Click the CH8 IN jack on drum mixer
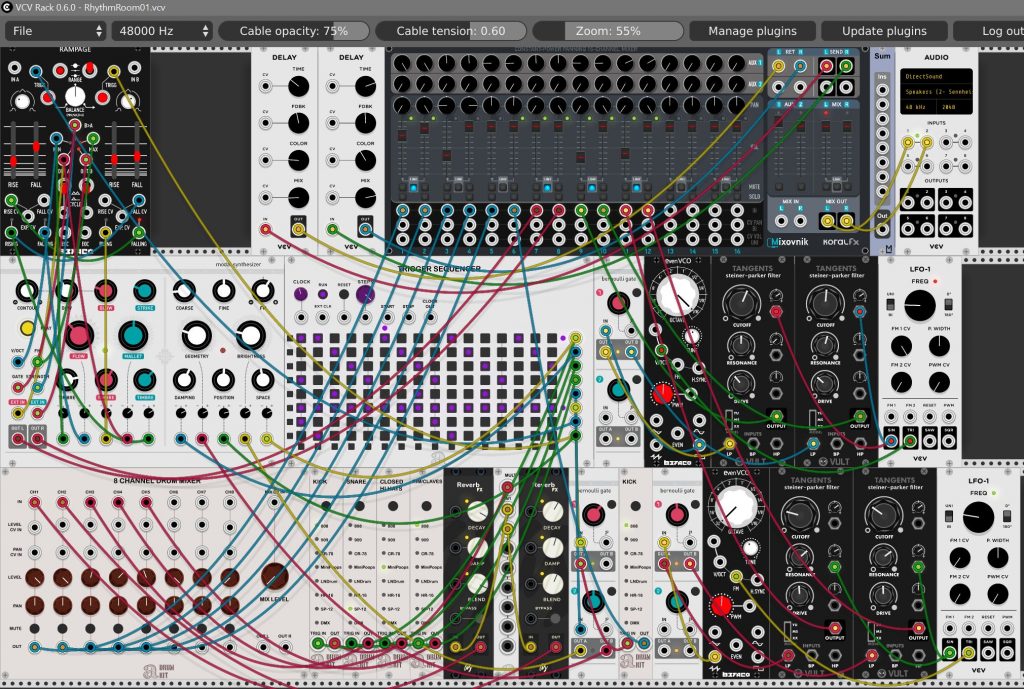 tap(229, 502)
